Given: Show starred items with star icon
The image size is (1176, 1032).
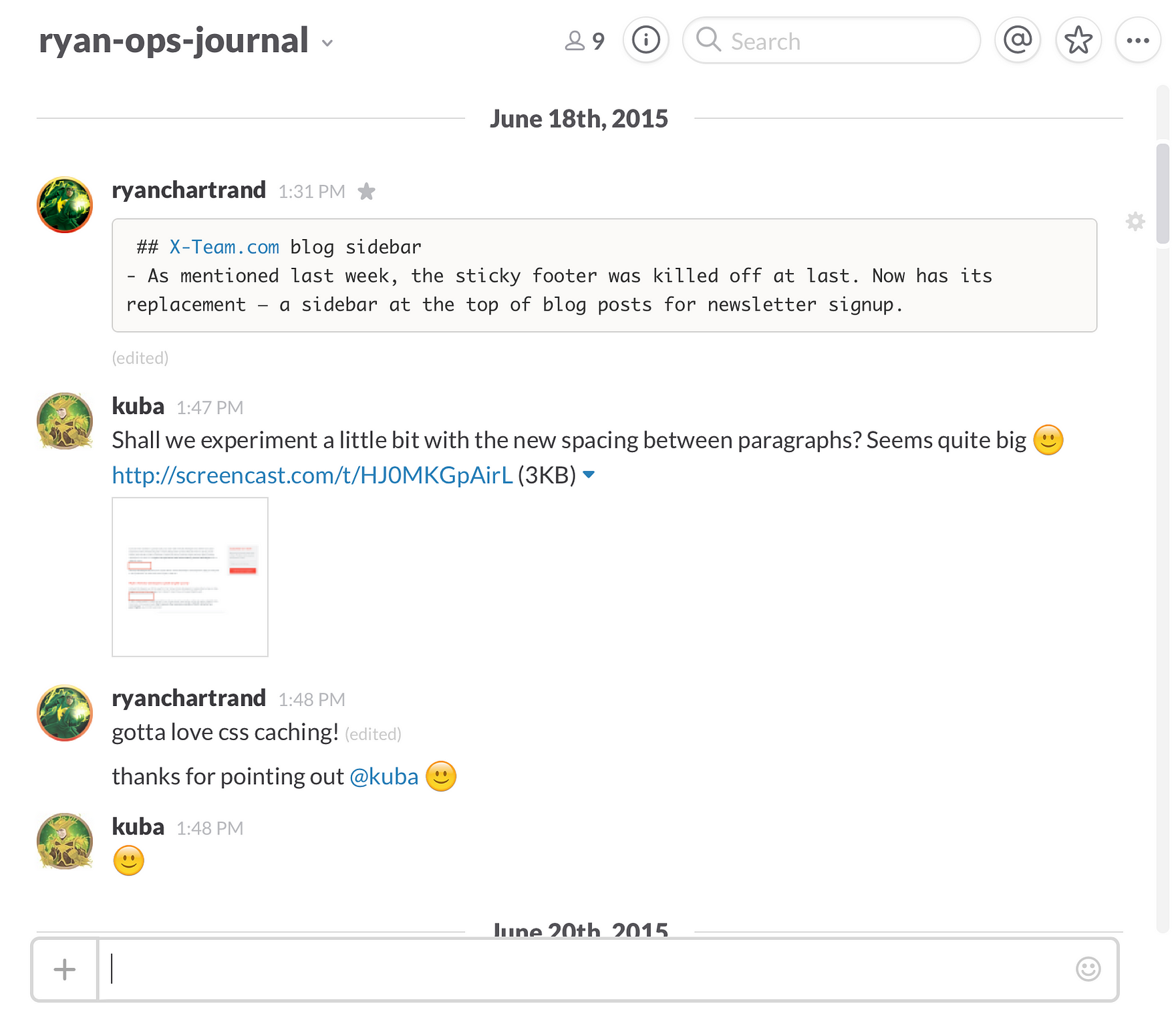Looking at the screenshot, I should tap(1078, 41).
